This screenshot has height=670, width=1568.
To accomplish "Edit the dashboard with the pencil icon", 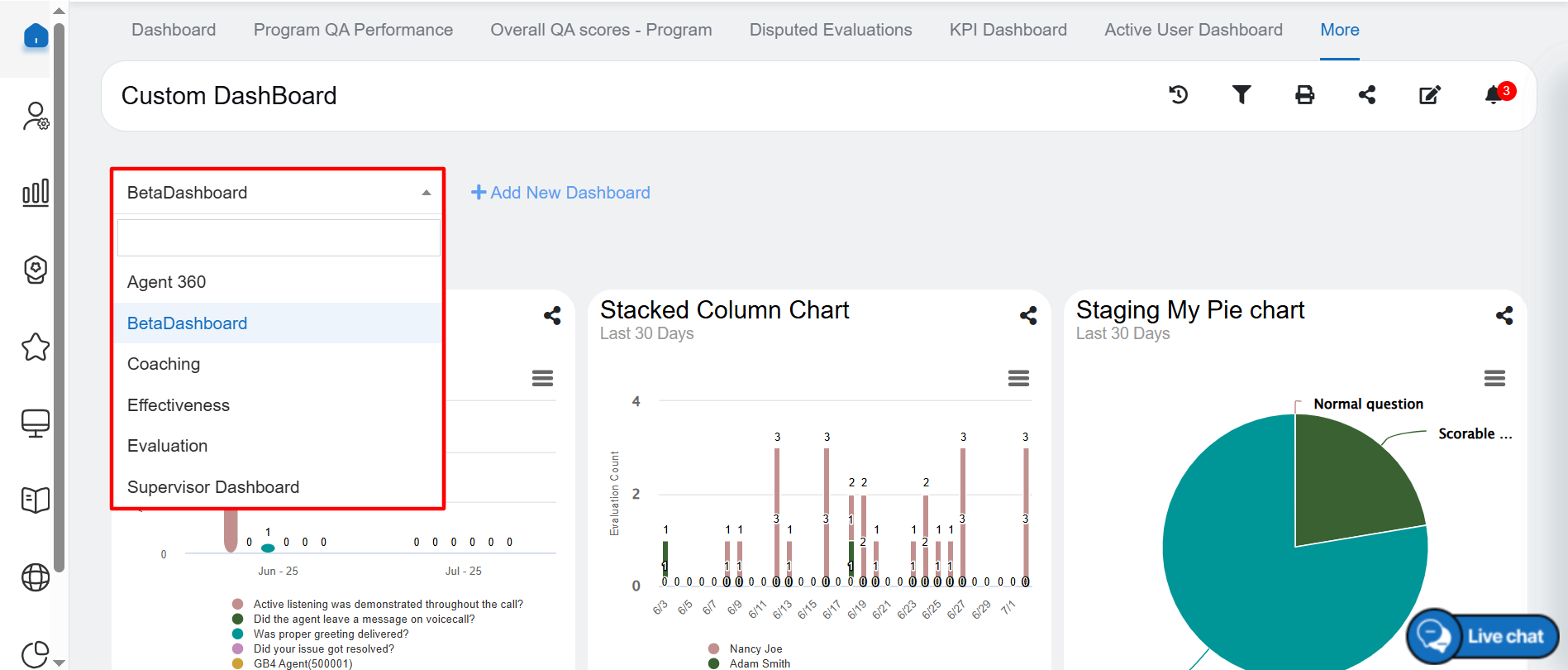I will [1430, 95].
